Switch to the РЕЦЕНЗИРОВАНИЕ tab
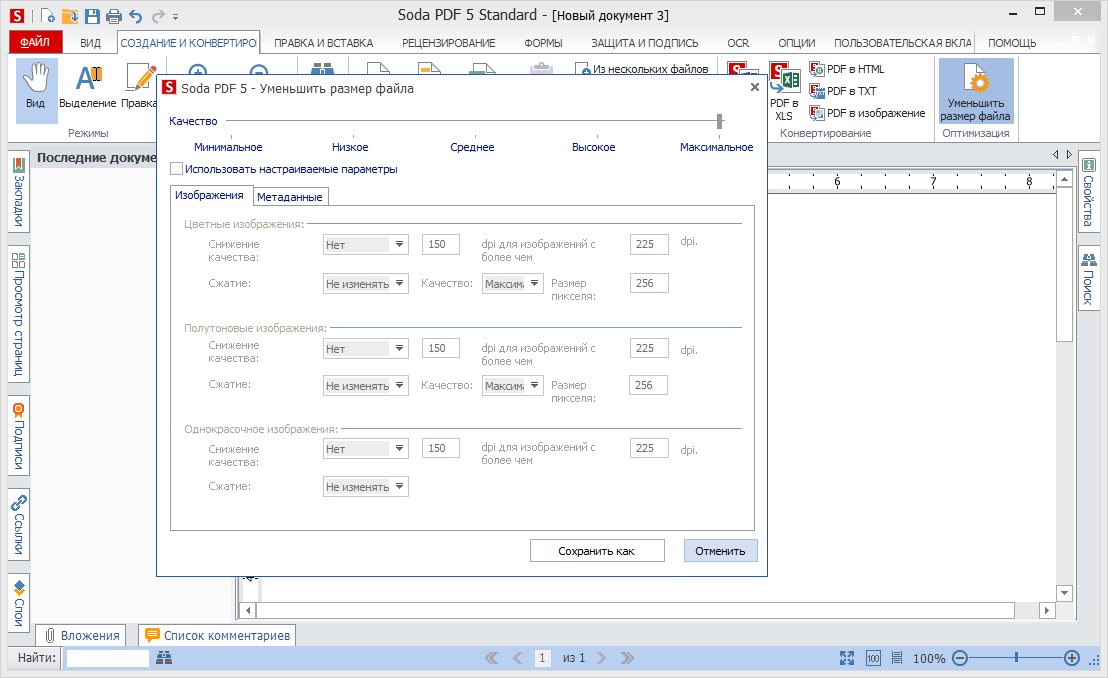 tap(449, 43)
